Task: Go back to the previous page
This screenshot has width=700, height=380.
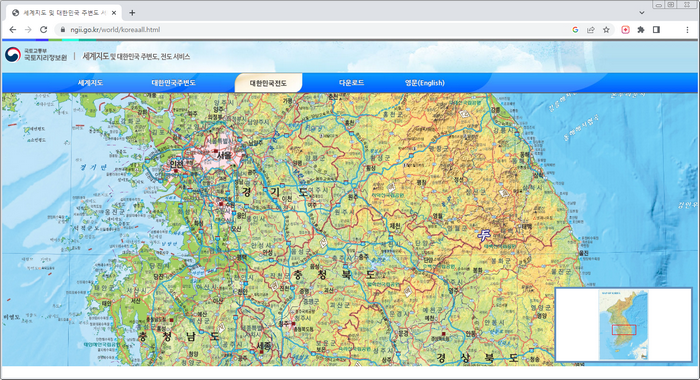Action: click(13, 29)
